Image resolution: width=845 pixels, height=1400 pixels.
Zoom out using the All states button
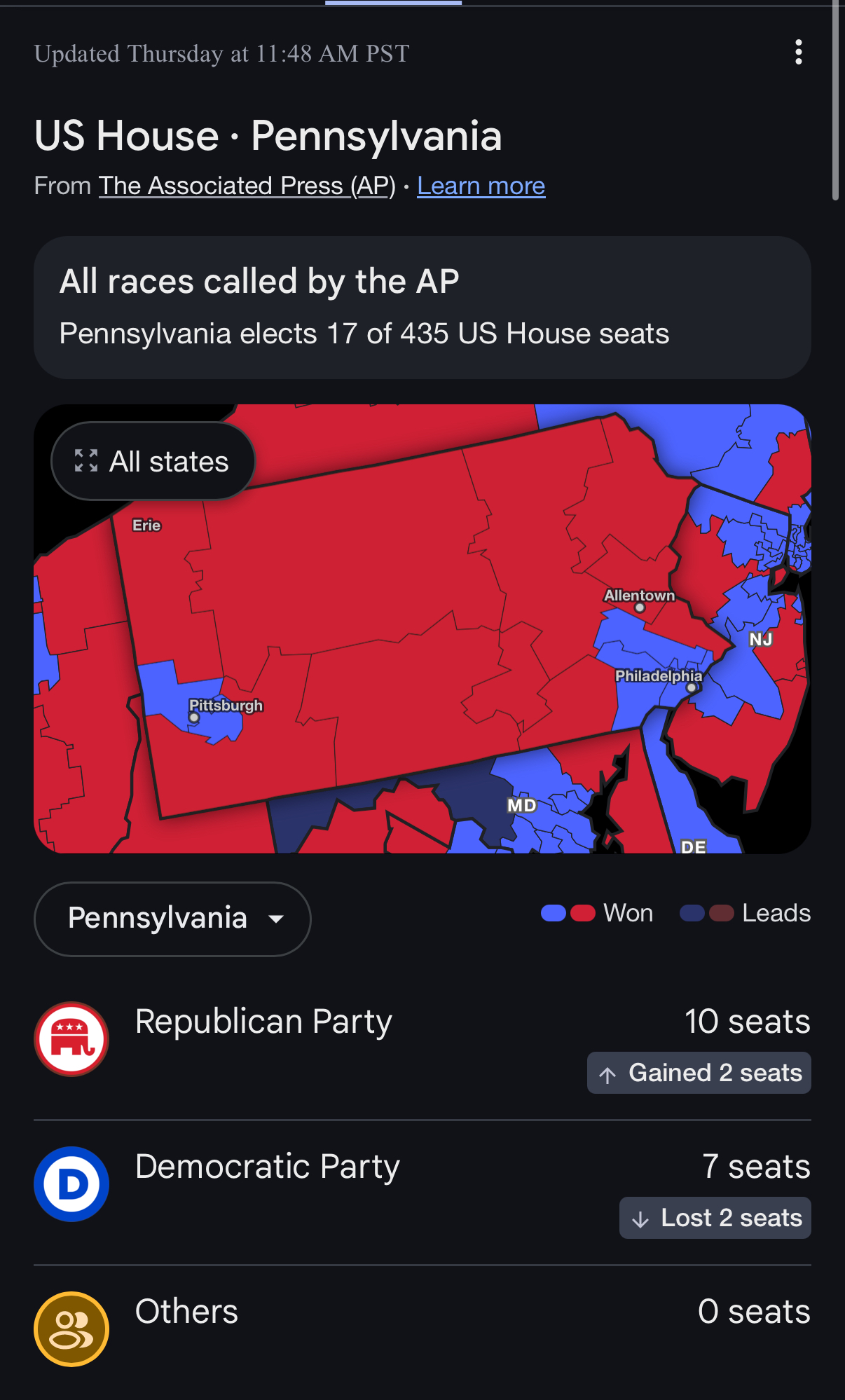click(x=153, y=461)
